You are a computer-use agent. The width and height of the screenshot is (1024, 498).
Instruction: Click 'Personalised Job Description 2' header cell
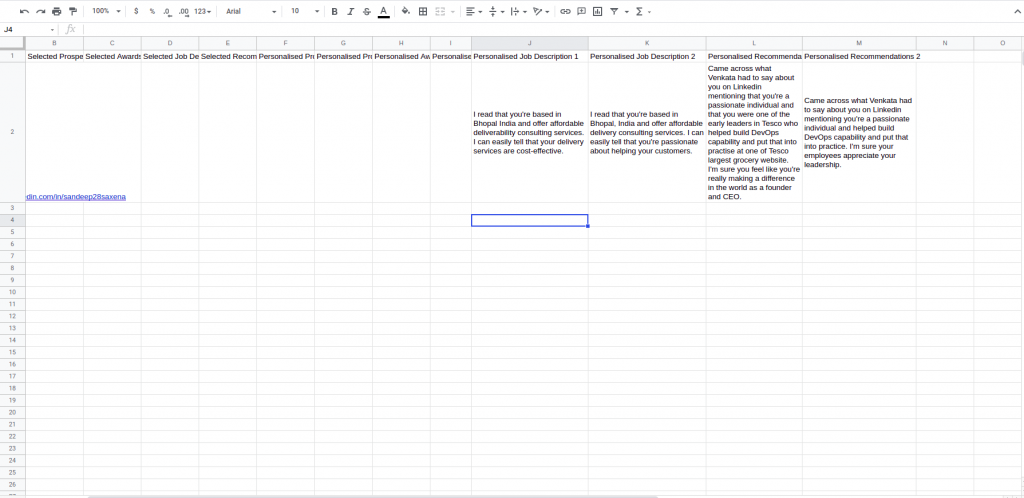[647, 57]
